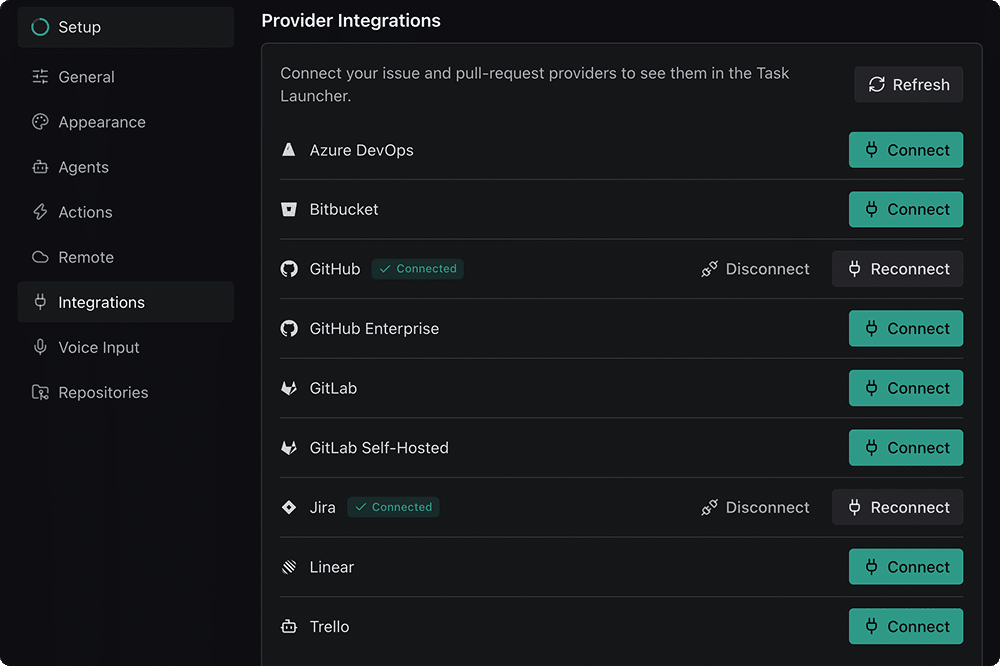Image resolution: width=1000 pixels, height=666 pixels.
Task: Select Remote in the sidebar
Action: [126, 257]
